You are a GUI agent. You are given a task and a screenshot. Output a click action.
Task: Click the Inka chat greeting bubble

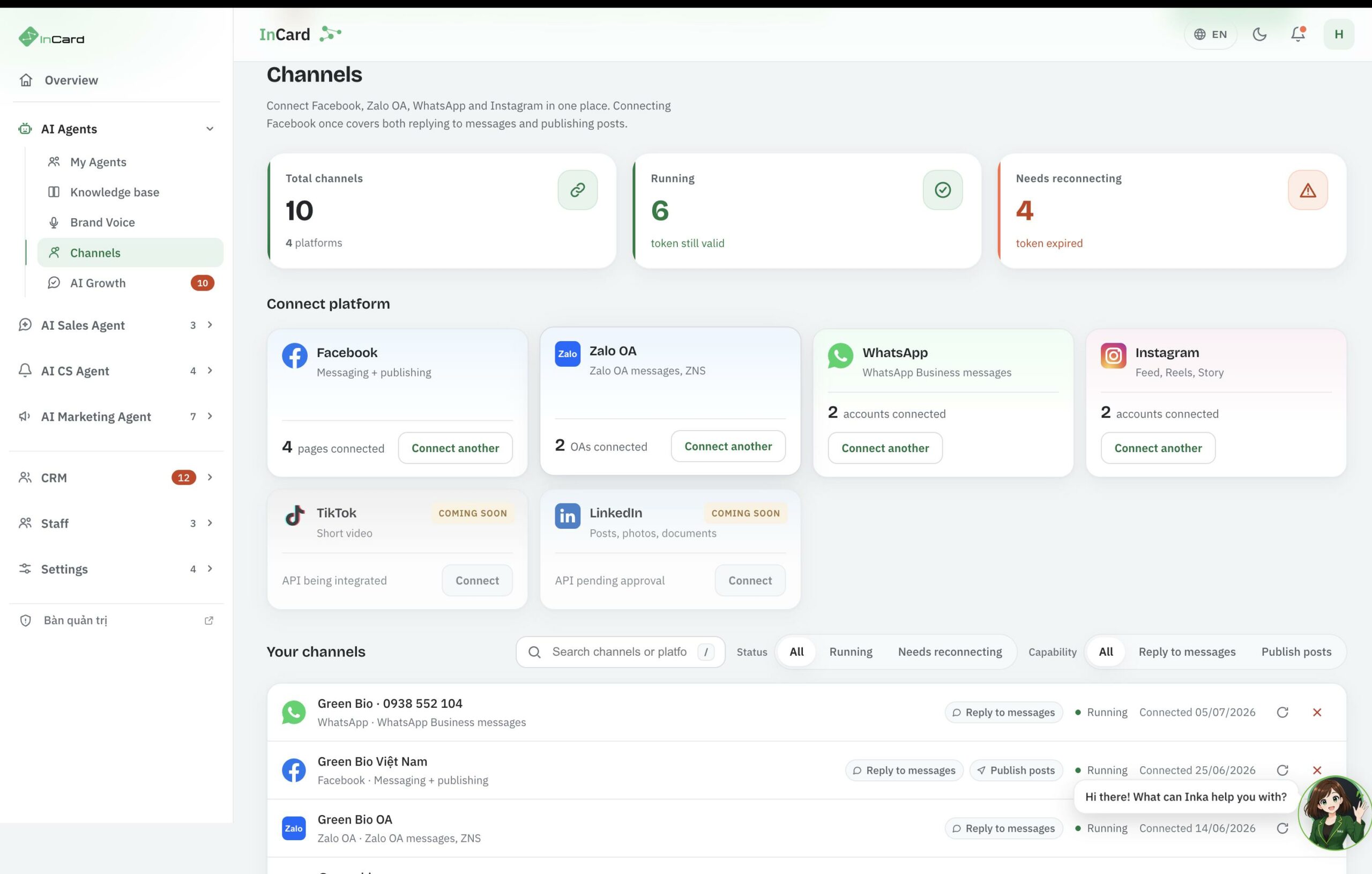click(1185, 797)
